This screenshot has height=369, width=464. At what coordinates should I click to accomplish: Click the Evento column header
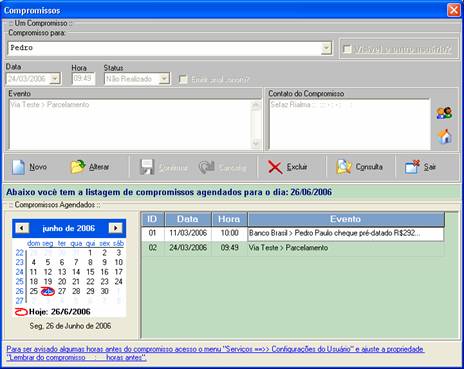point(346,219)
